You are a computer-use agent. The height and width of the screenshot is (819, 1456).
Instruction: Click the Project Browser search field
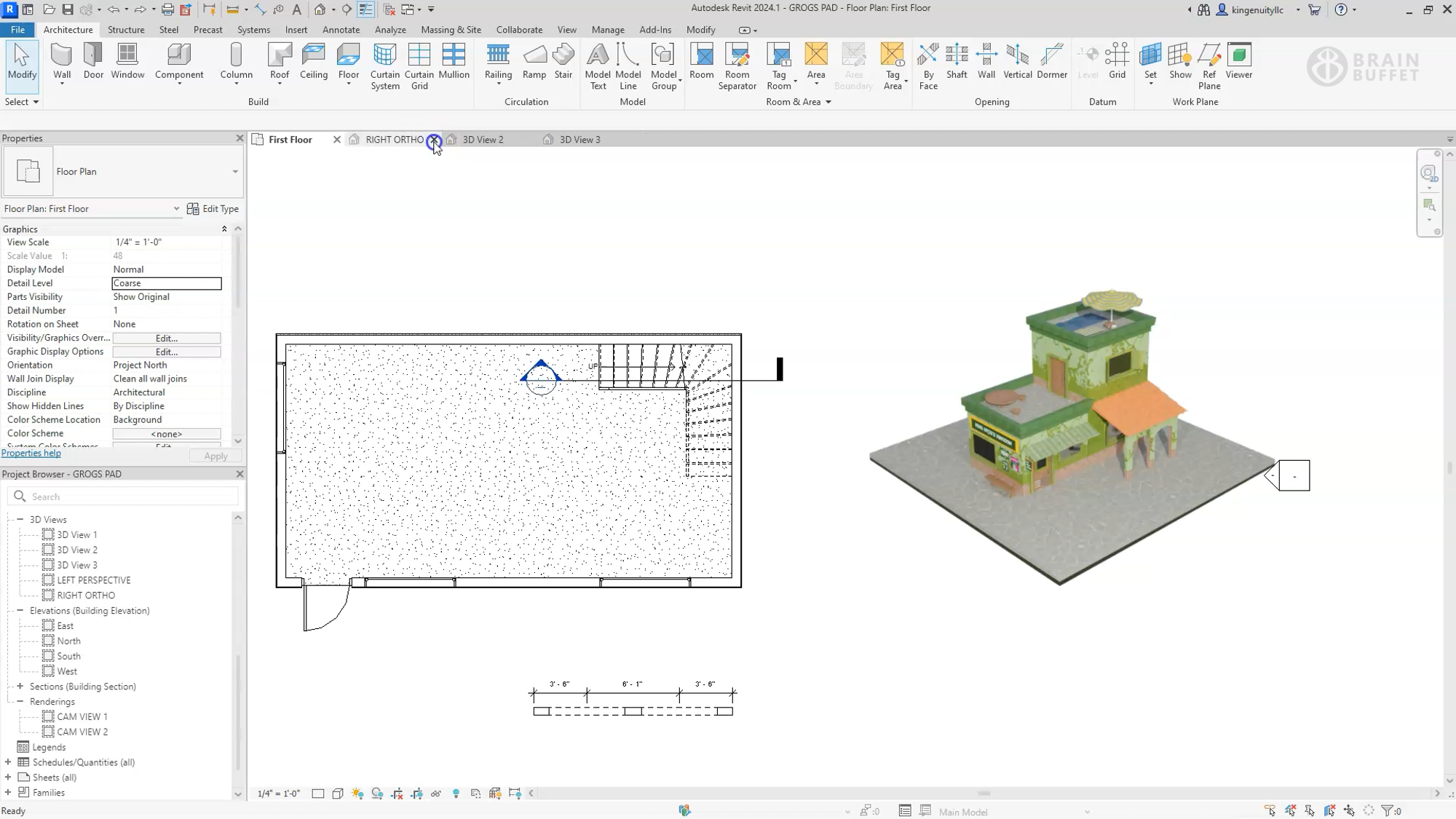(x=124, y=496)
